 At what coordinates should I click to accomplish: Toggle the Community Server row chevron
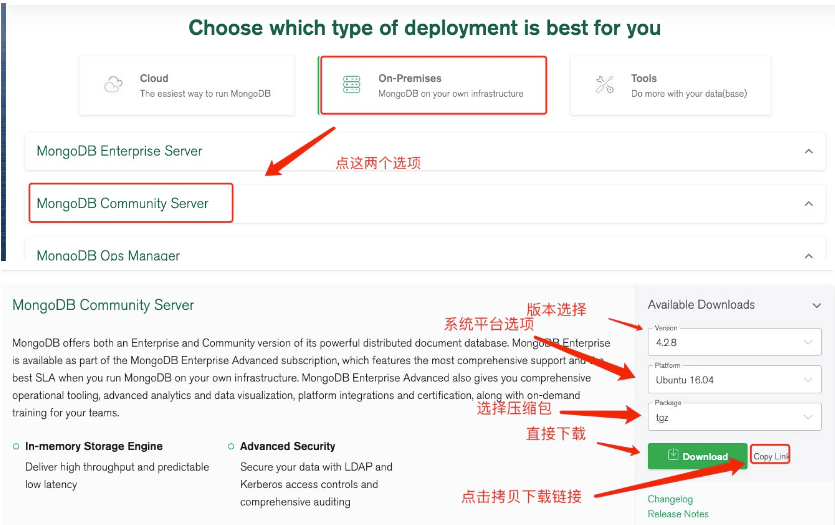808,203
